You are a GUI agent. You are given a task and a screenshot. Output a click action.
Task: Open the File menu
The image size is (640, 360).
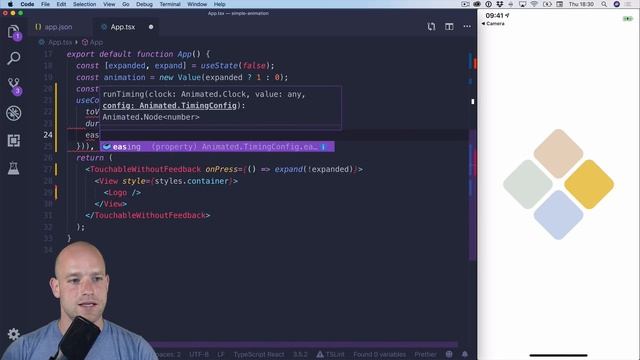[45, 4]
